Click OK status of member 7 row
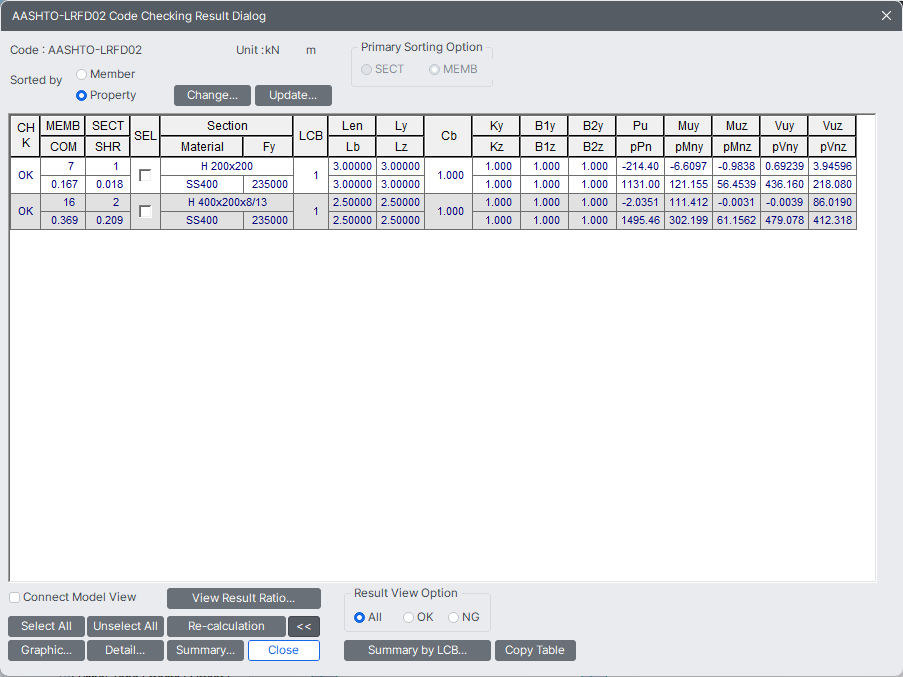The image size is (903, 677). [x=25, y=175]
